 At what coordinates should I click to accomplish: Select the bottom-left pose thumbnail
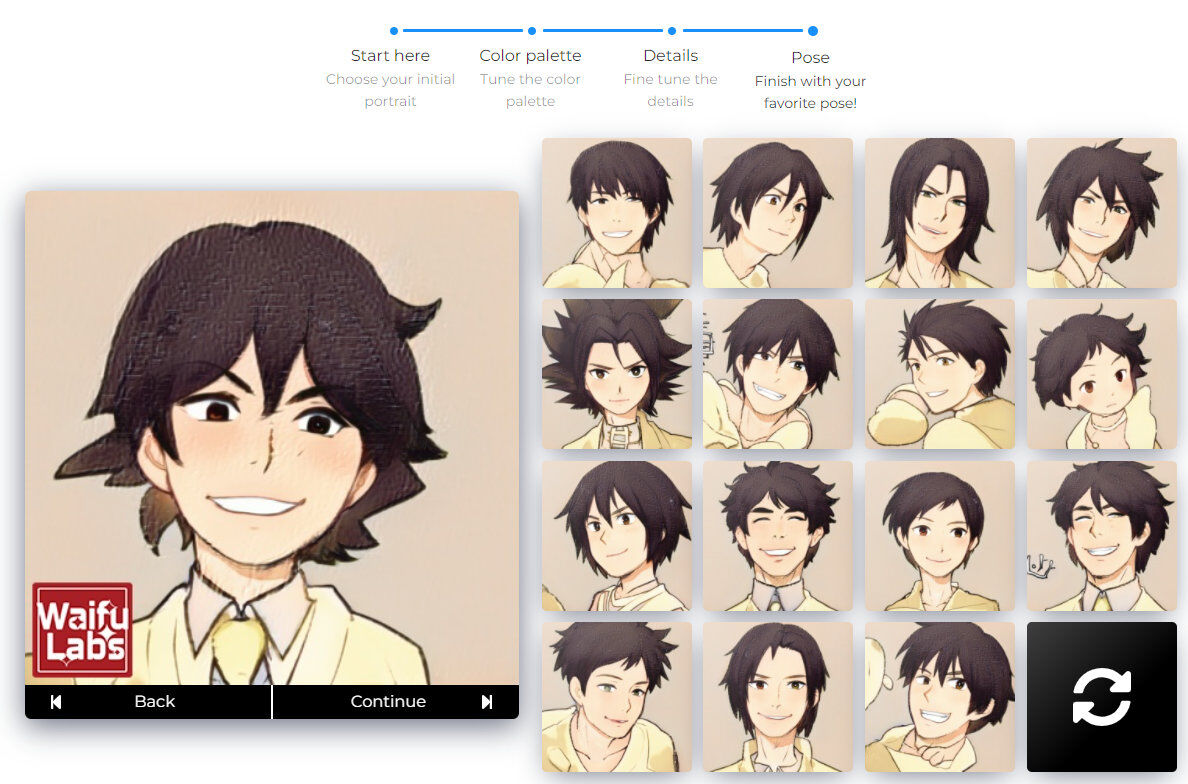[x=617, y=697]
